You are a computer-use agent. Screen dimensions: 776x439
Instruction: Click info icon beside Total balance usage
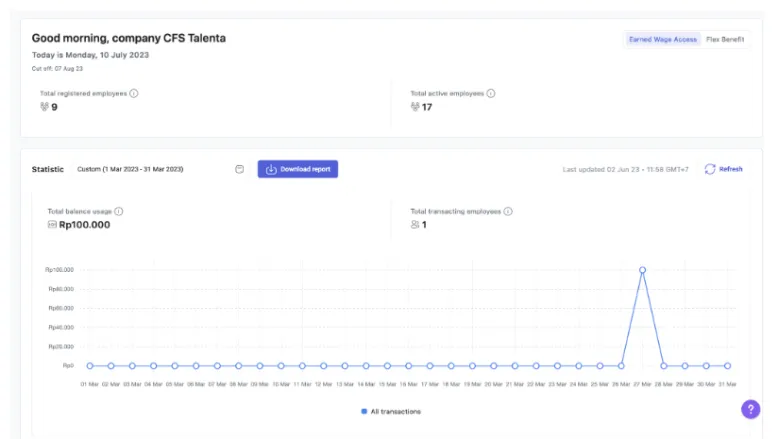click(x=119, y=212)
